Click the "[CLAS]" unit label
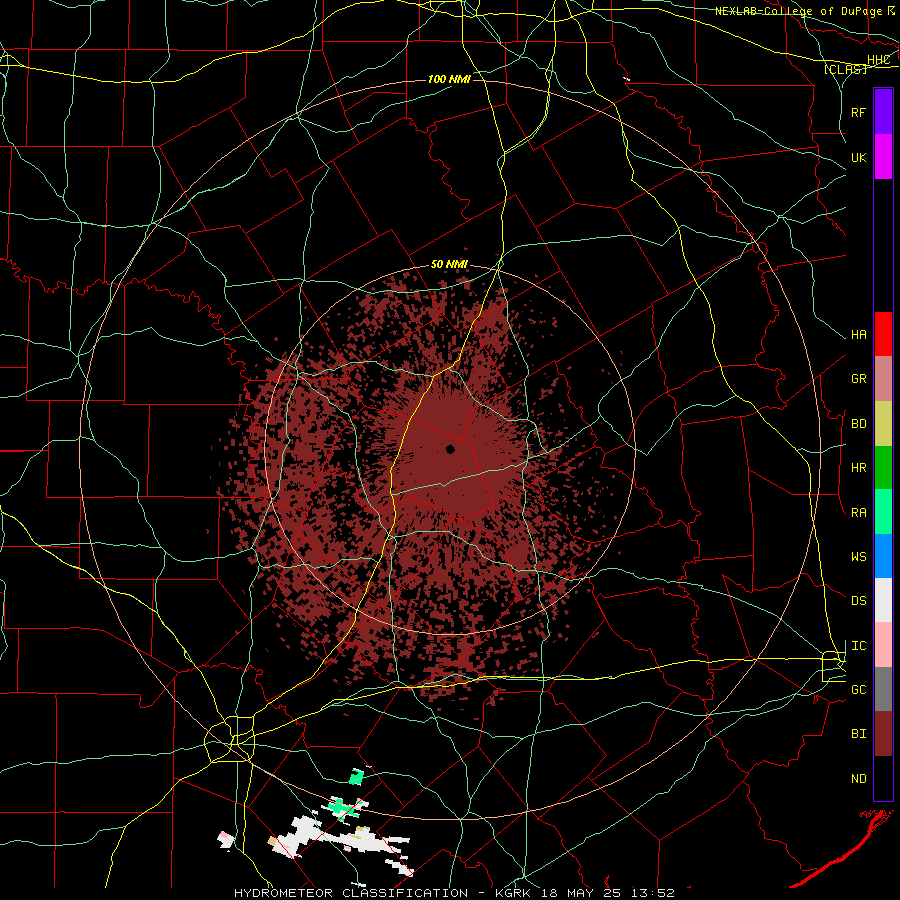Screen dimensions: 900x900 pos(845,69)
